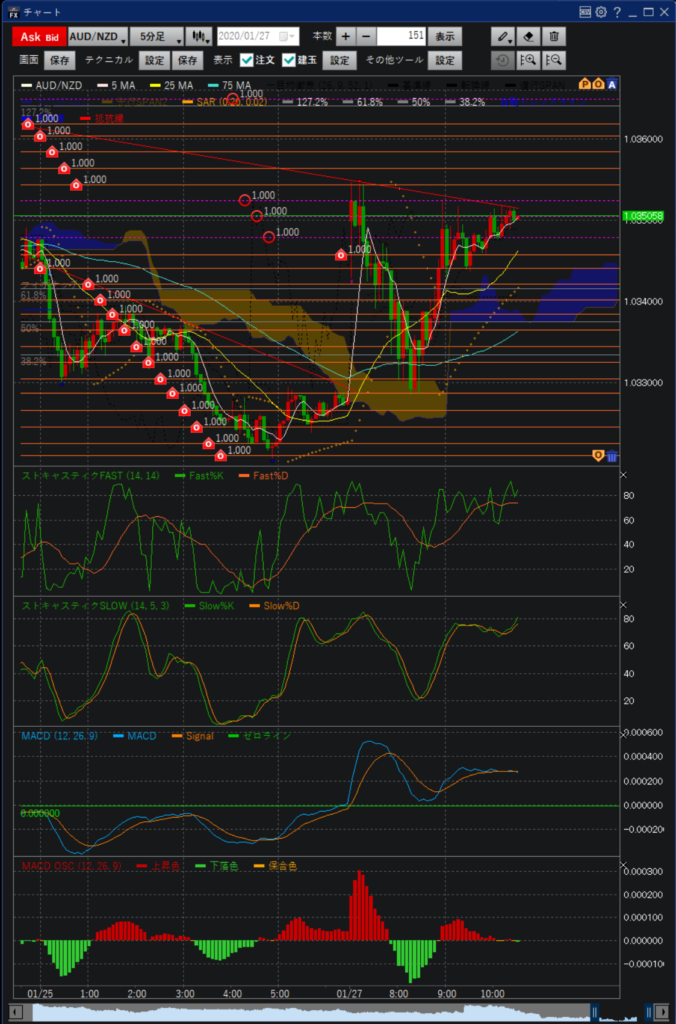Open settings gear in title bar
Screen dimensions: 676x1024
click(x=600, y=11)
